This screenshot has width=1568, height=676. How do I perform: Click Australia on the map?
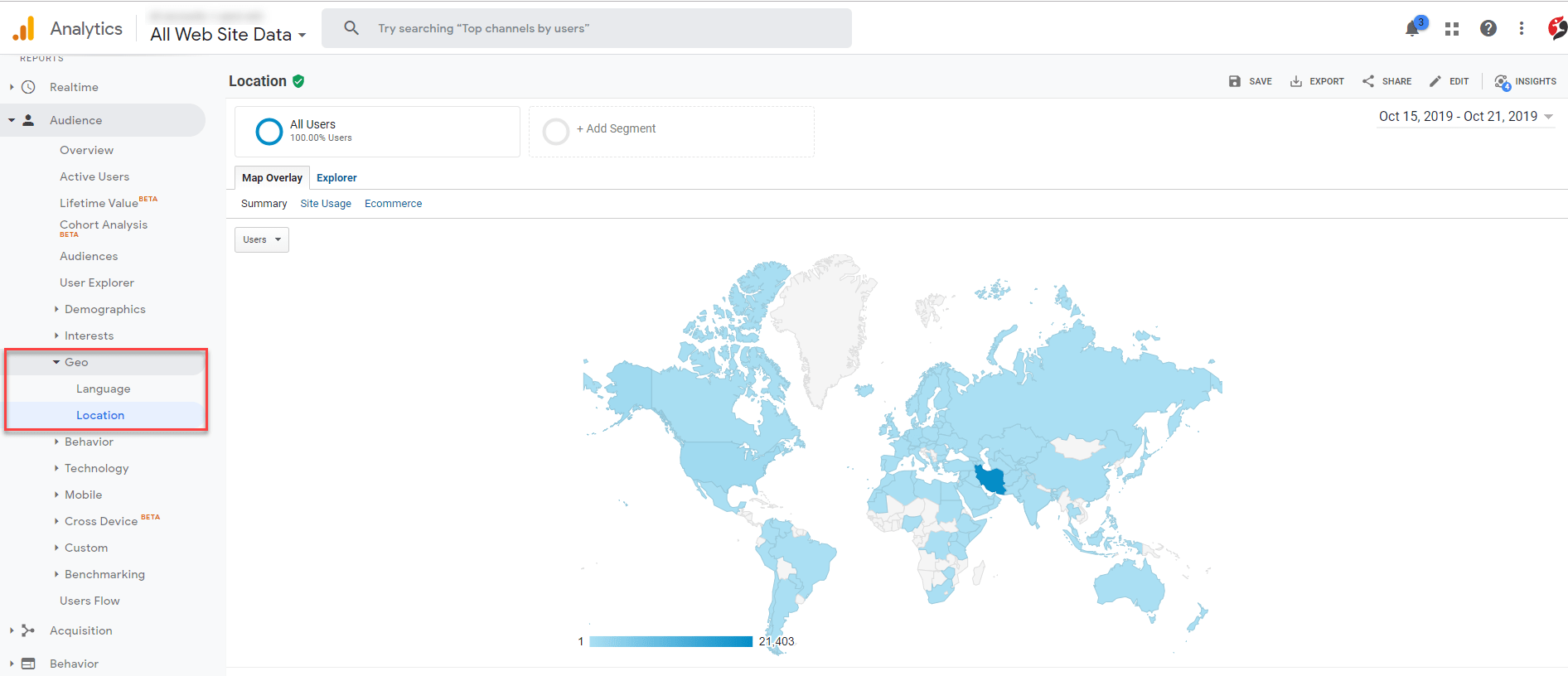pos(1128,586)
